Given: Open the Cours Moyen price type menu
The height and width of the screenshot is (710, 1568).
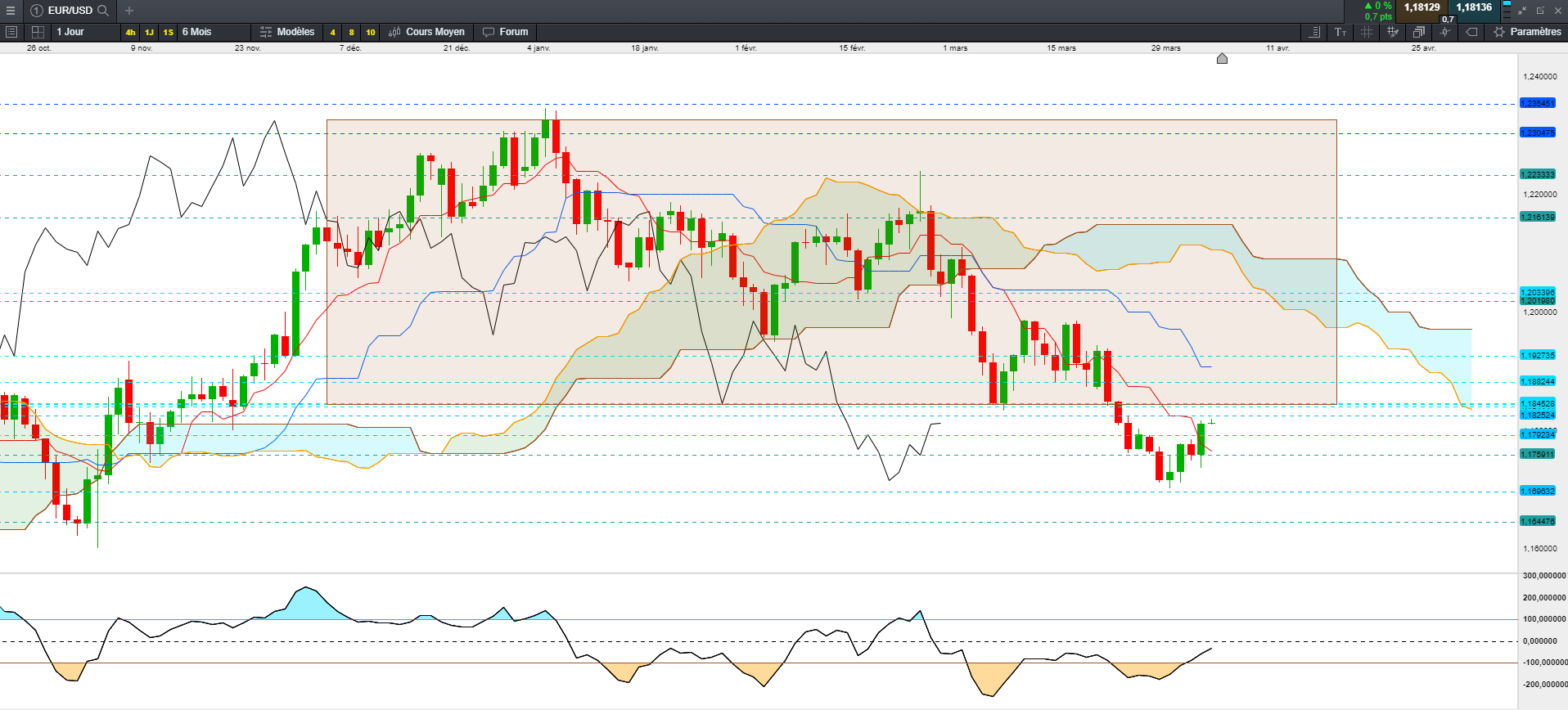Looking at the screenshot, I should coord(426,32).
